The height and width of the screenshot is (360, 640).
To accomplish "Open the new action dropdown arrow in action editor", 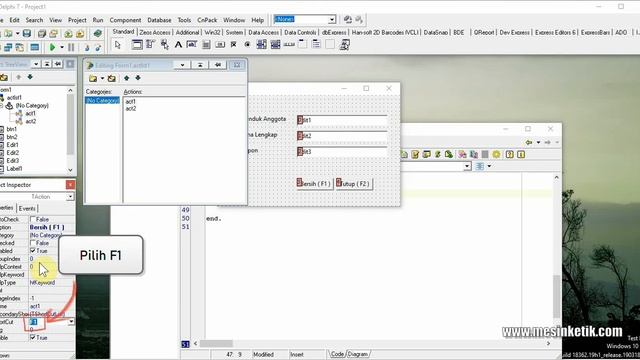I will (x=102, y=78).
